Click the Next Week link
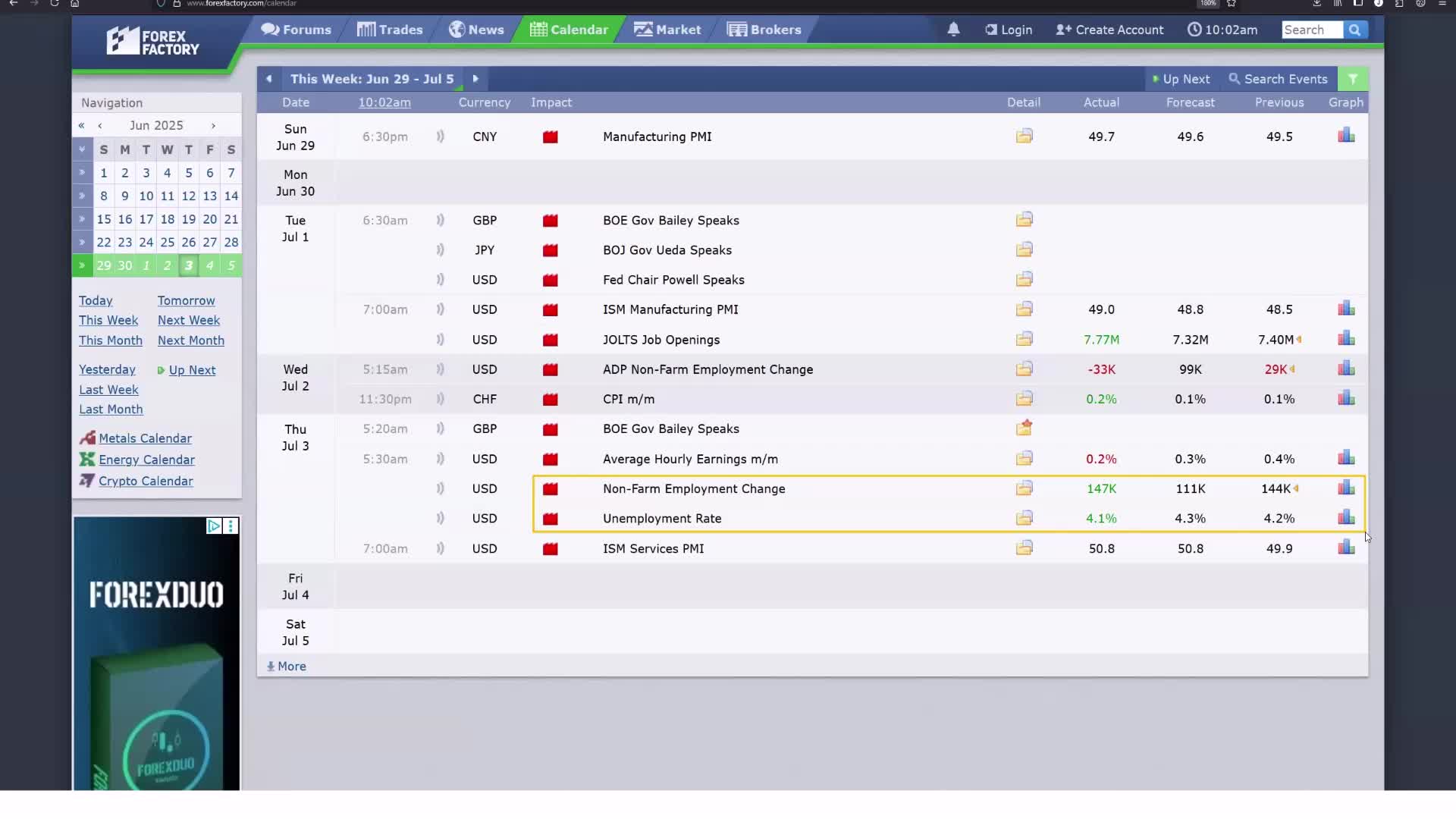This screenshot has width=1456, height=819. (x=189, y=320)
